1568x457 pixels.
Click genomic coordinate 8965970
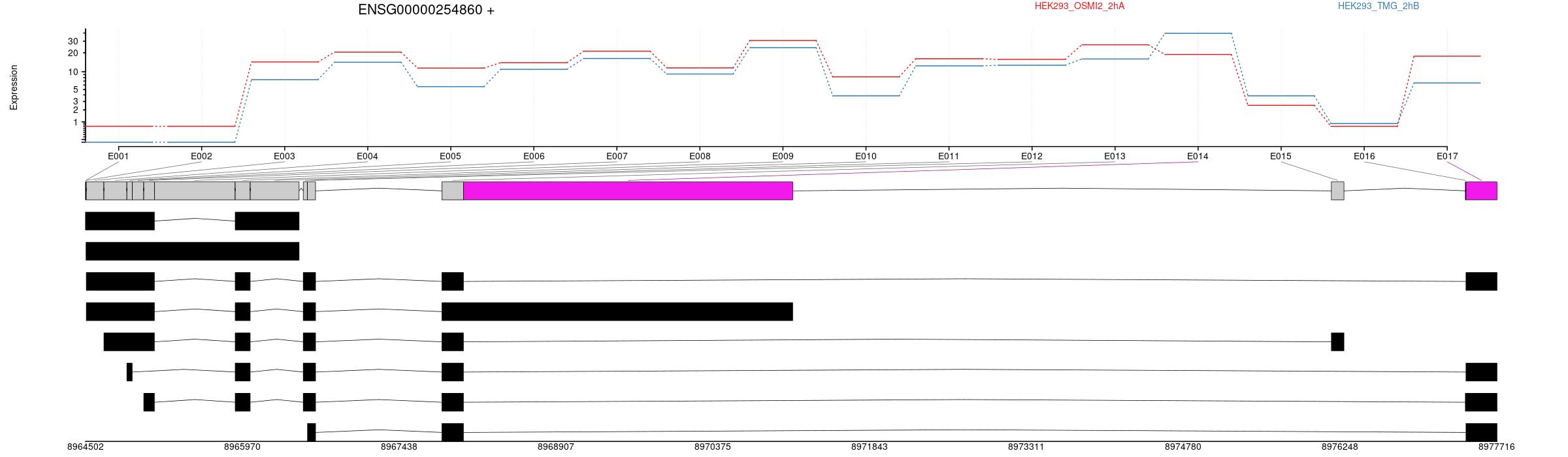click(x=242, y=447)
